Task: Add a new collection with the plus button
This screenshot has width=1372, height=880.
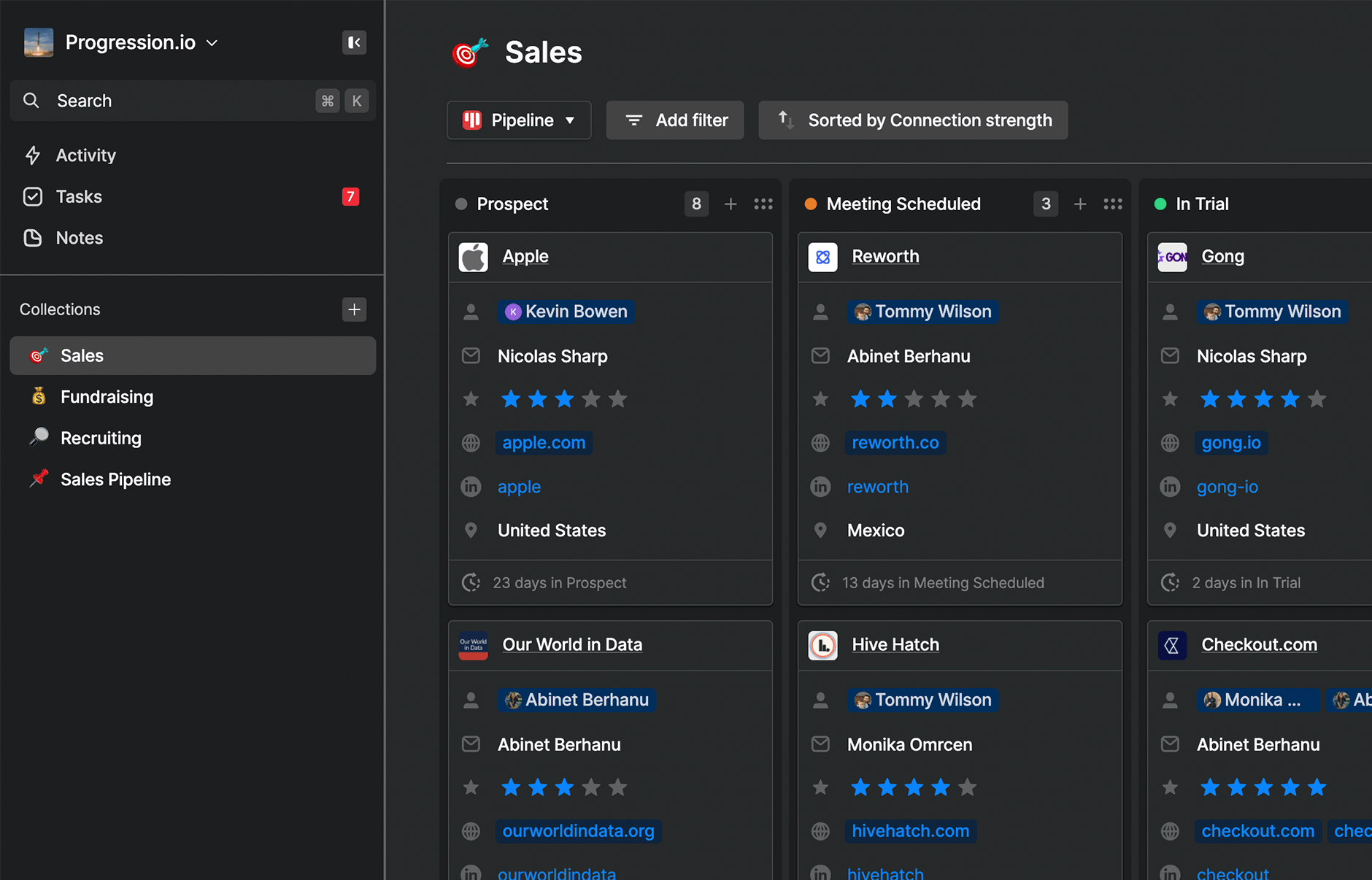Action: click(354, 309)
